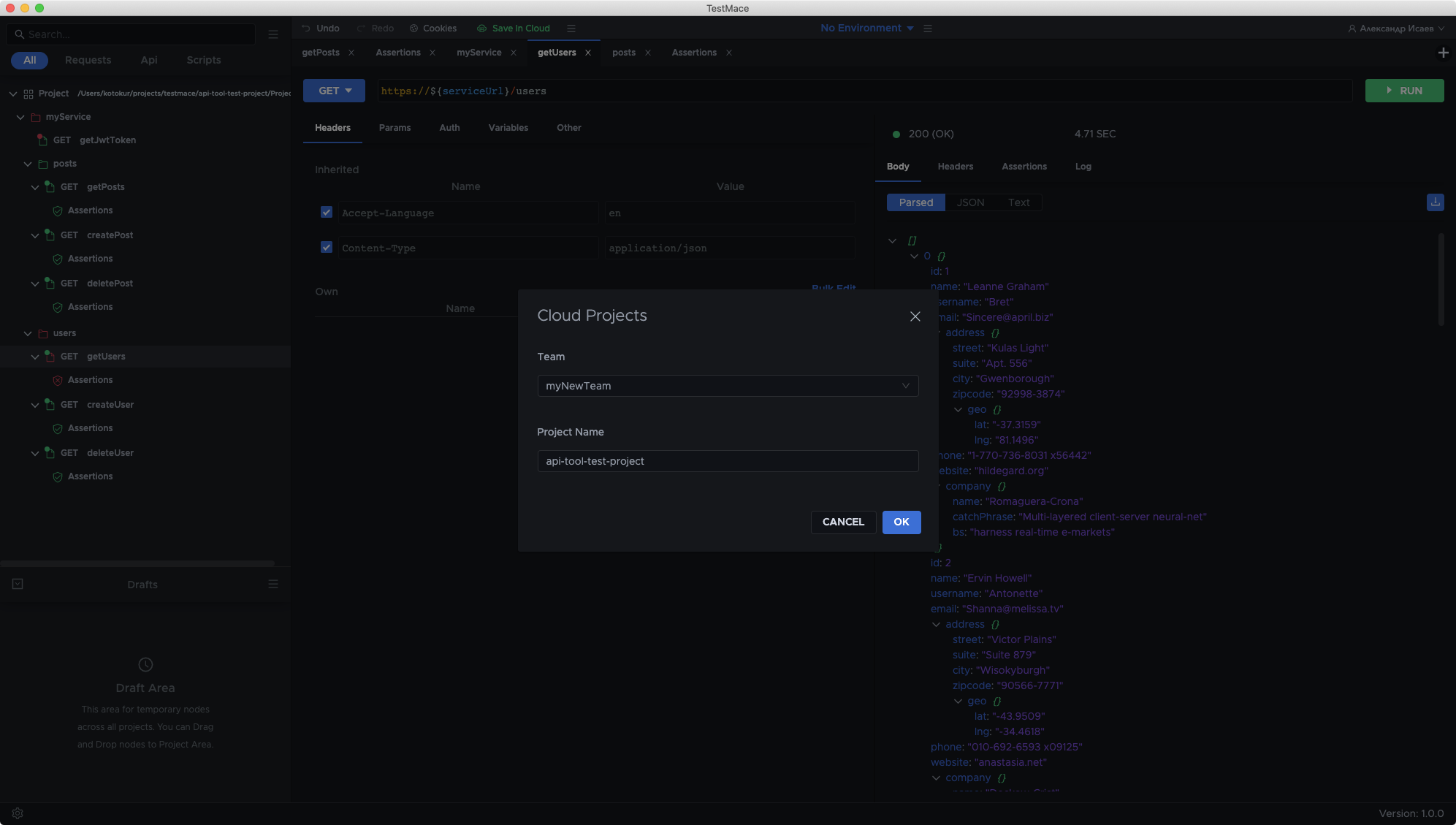Viewport: 1456px width, 825px height.
Task: Uncheck the Content-Type header checkbox
Action: [327, 247]
